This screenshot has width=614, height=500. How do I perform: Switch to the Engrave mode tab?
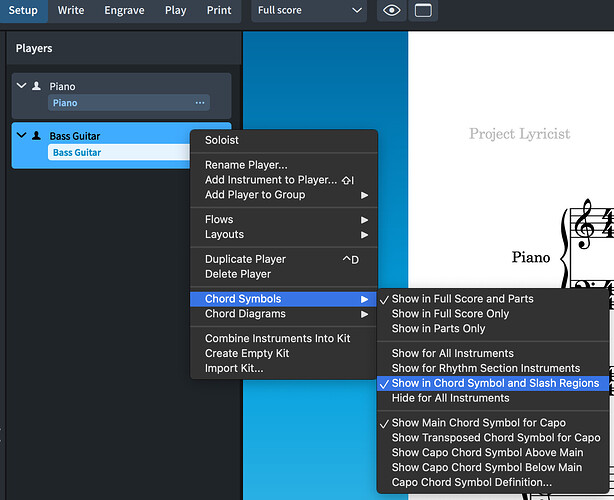(124, 10)
